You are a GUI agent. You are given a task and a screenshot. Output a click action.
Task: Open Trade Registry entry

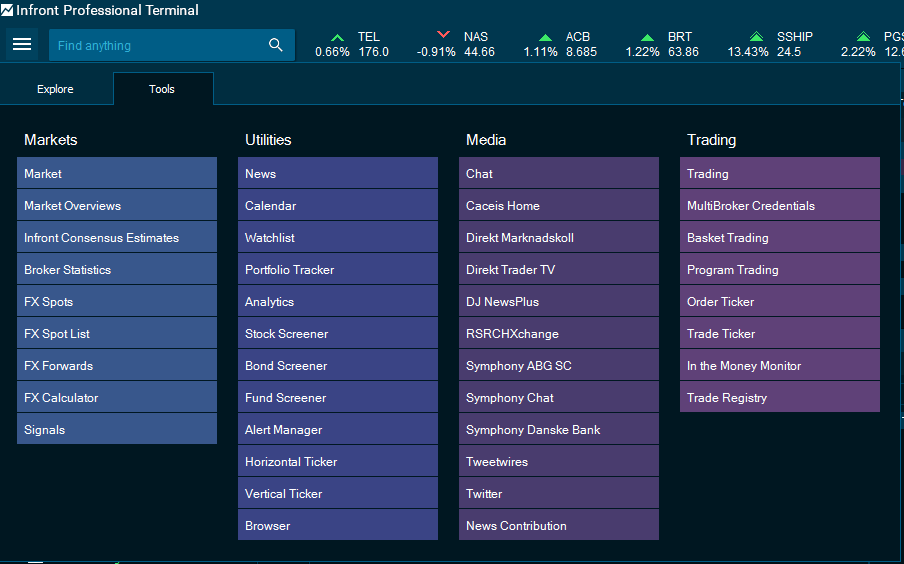pos(779,398)
